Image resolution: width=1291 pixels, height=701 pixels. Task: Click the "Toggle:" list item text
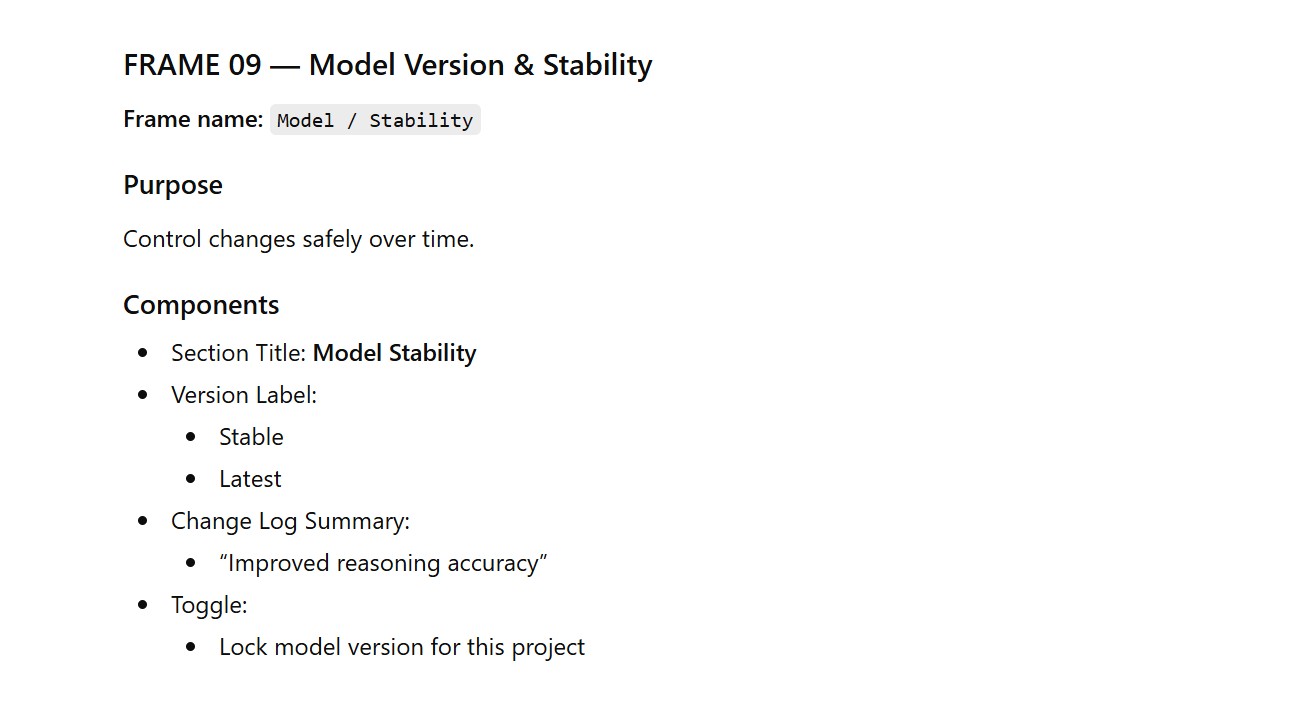209,605
